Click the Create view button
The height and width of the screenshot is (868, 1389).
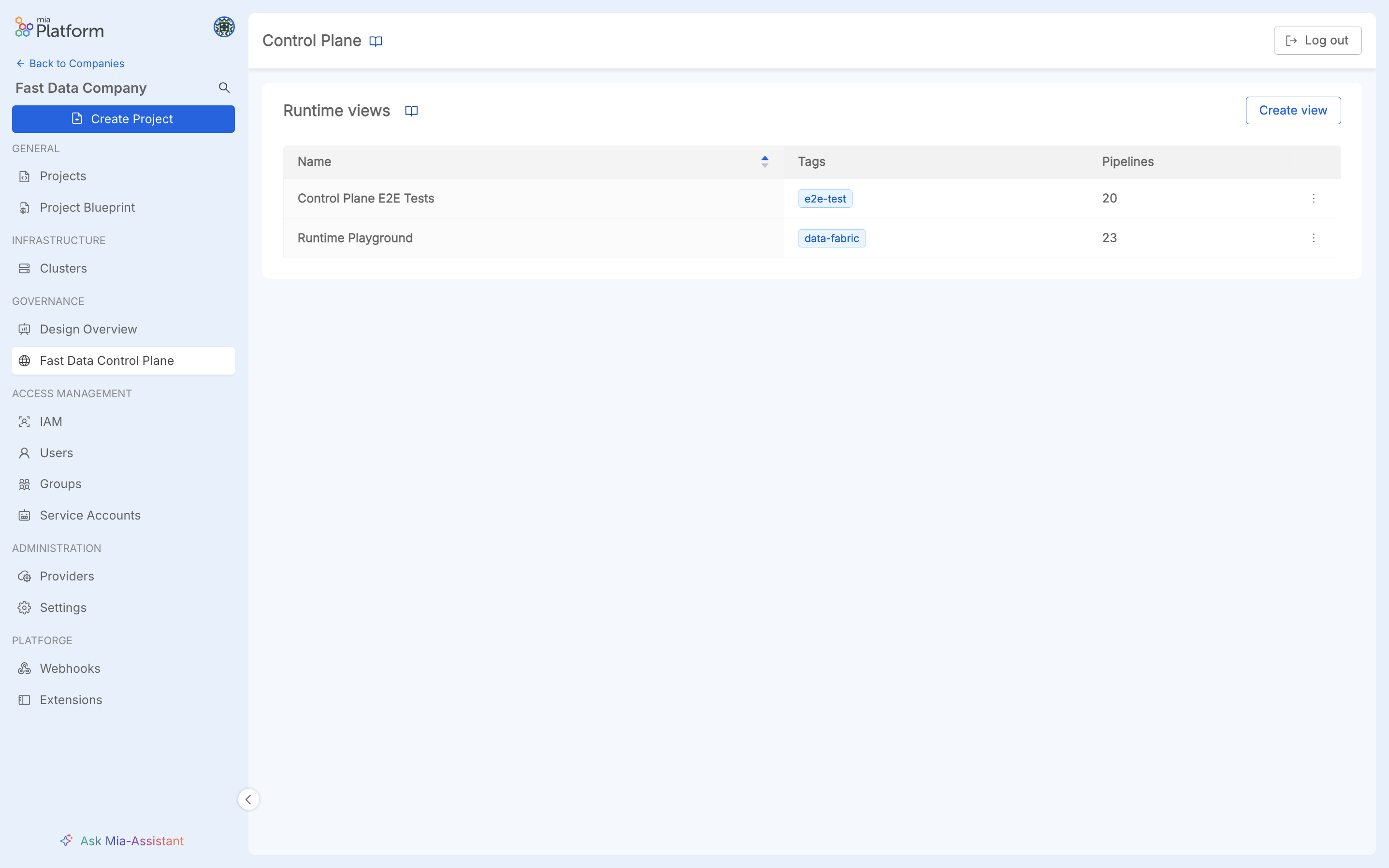1292,110
